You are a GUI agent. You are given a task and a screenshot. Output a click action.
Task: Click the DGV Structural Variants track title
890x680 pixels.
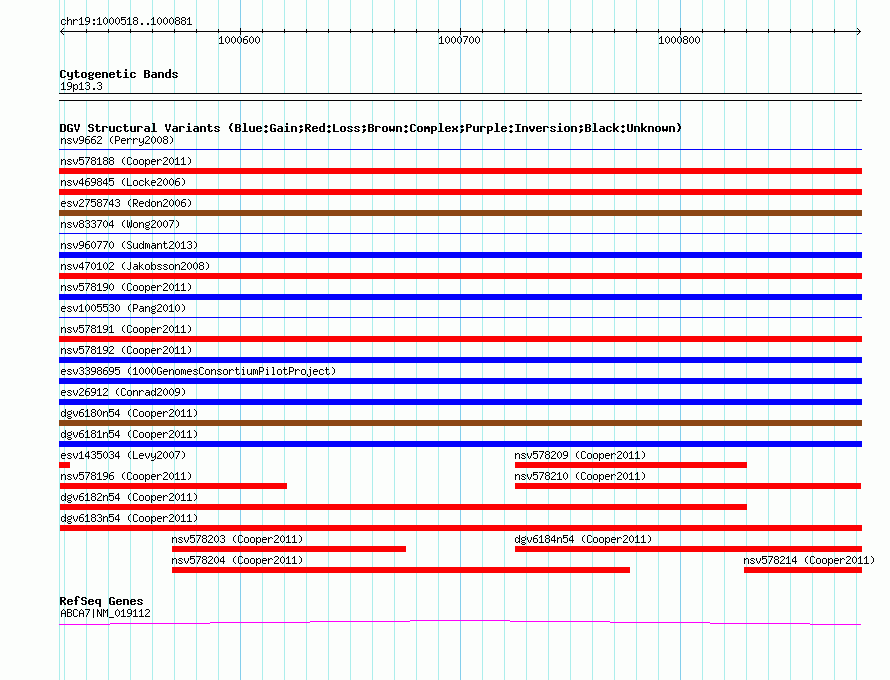[x=371, y=128]
